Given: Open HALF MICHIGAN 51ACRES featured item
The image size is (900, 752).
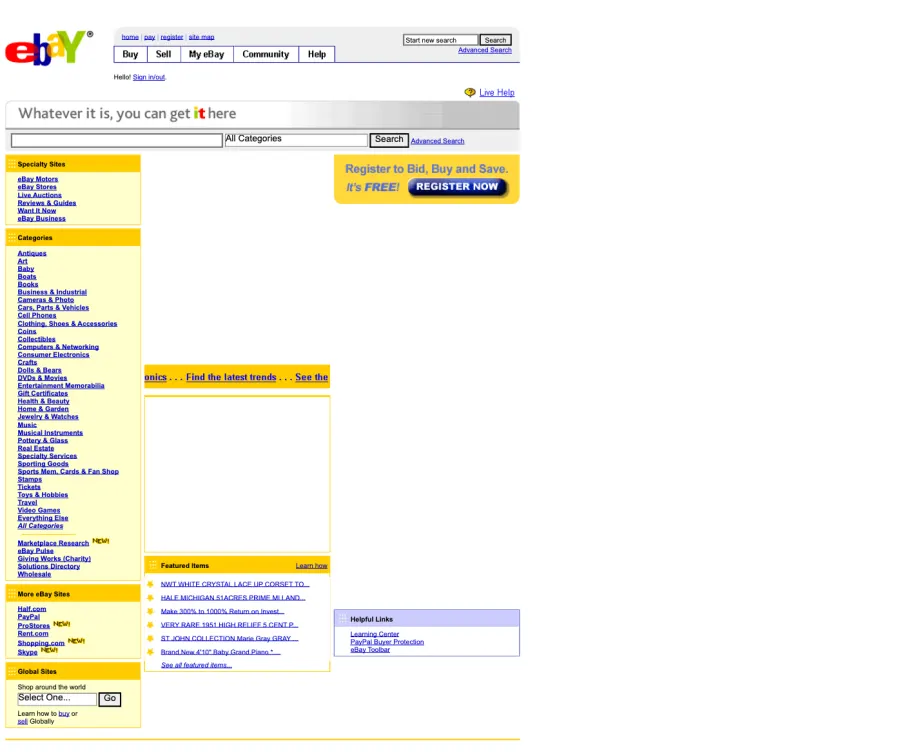Looking at the screenshot, I should [x=233, y=598].
